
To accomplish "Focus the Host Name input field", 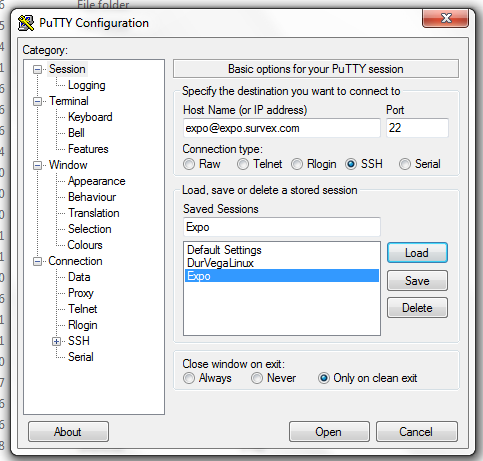I will [282, 128].
